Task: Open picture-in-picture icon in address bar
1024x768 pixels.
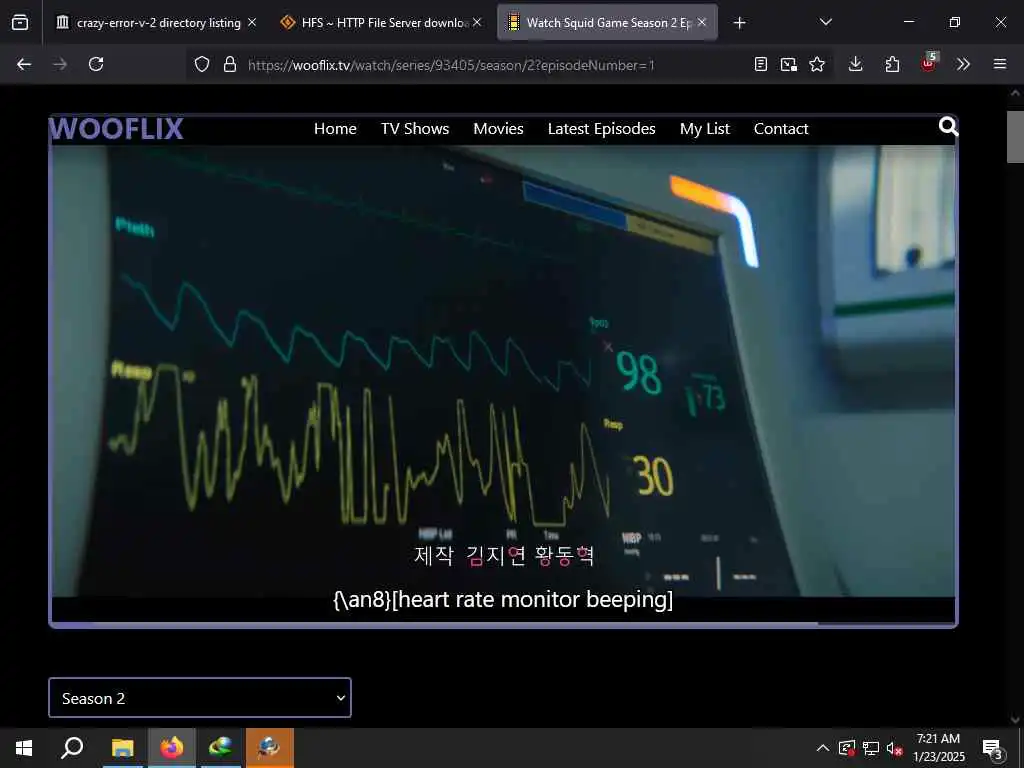Action: [x=788, y=64]
